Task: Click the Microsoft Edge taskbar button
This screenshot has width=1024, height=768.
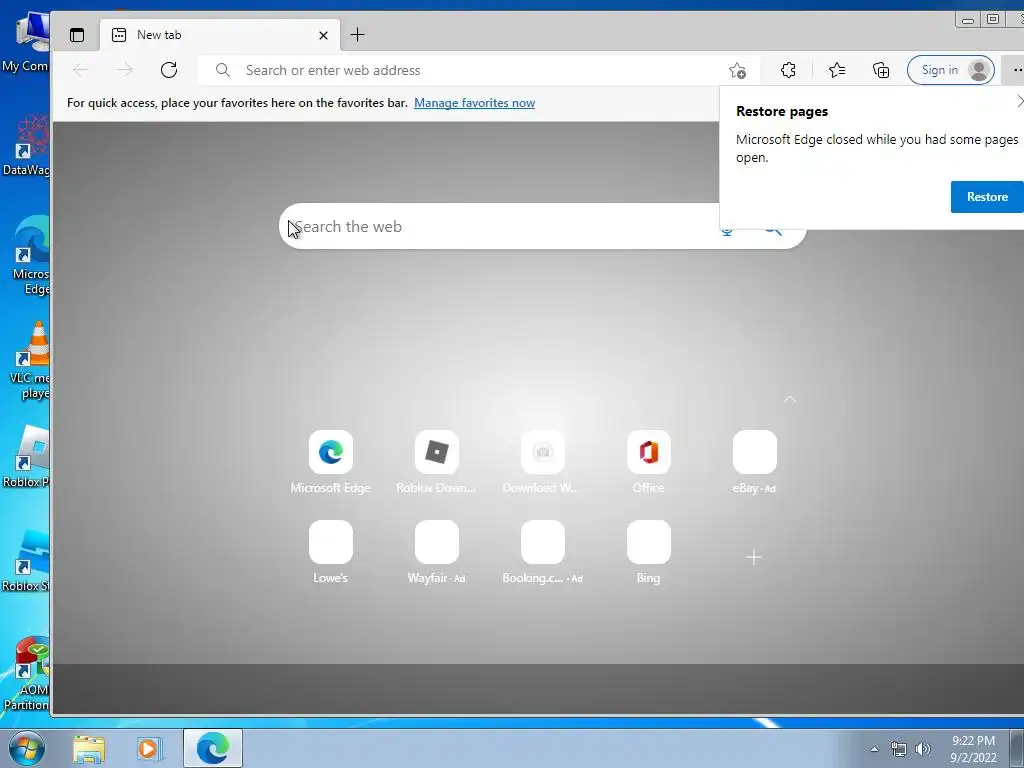Action: coord(213,748)
